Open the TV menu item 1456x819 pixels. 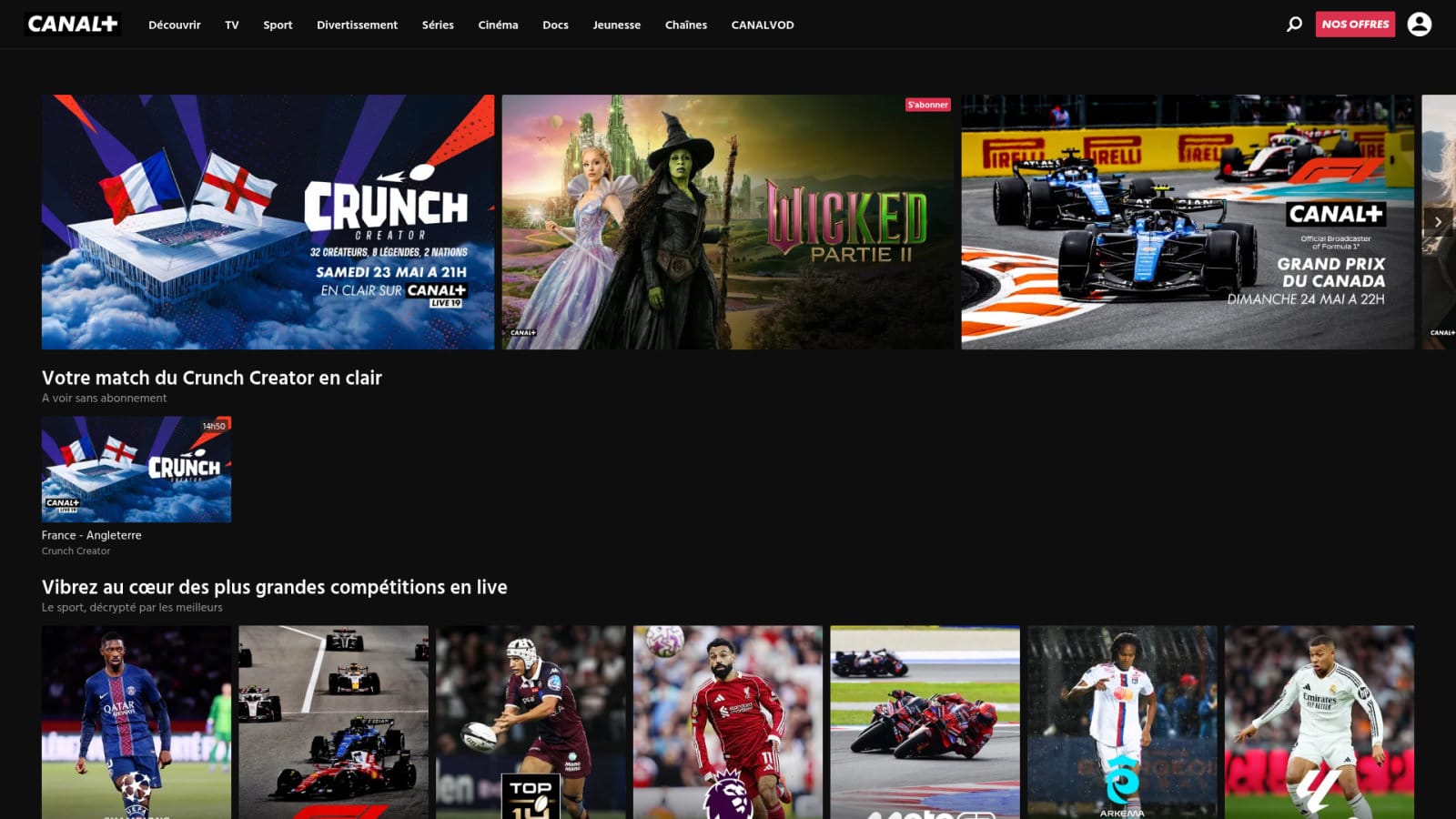232,25
